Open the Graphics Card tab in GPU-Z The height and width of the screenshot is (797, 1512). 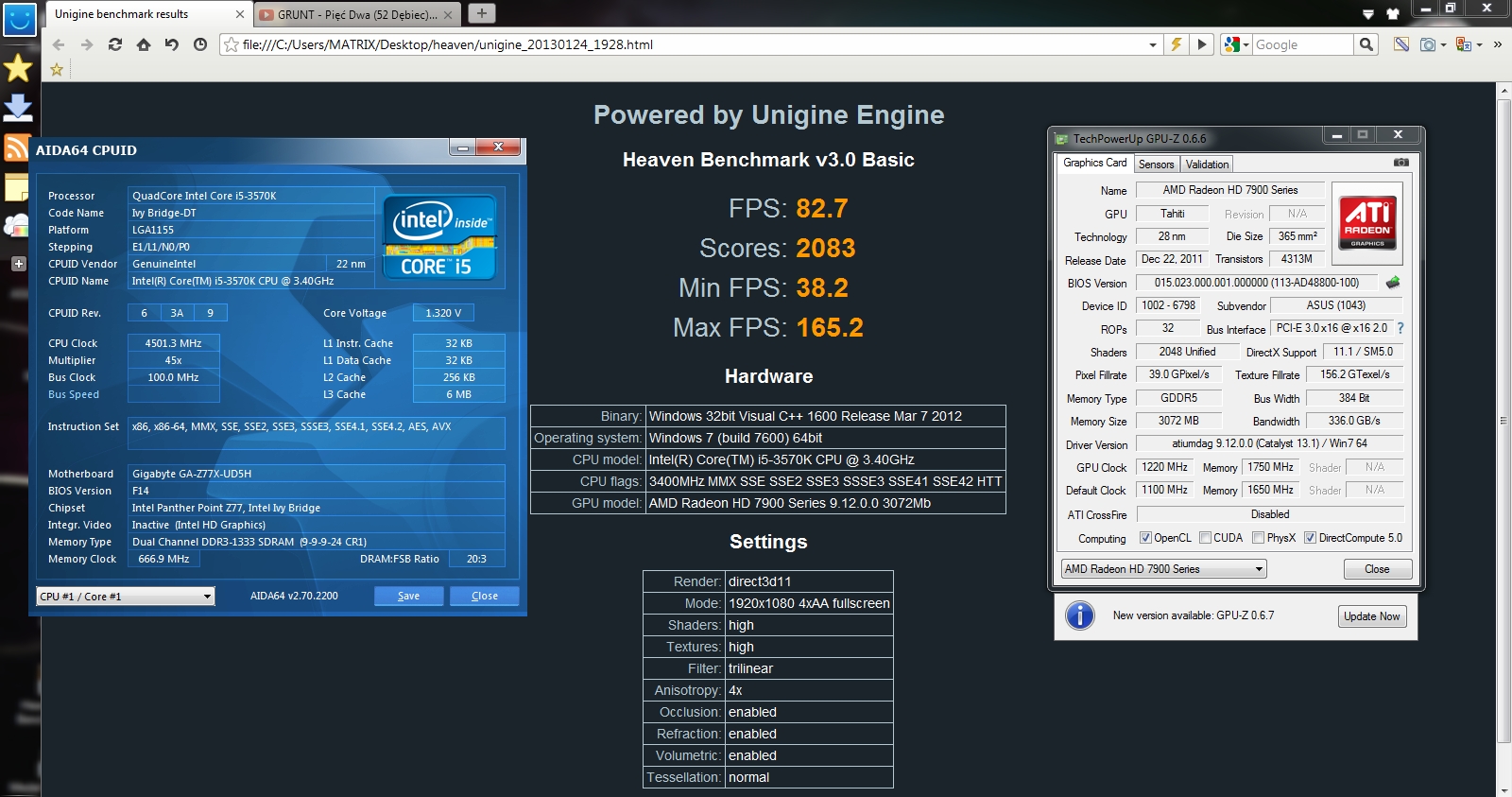click(x=1094, y=163)
